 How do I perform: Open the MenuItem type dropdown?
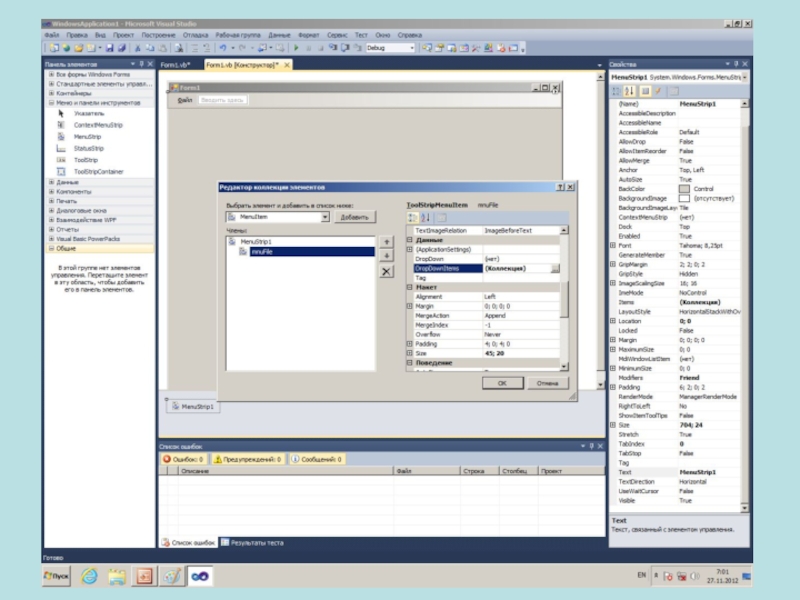(325, 217)
